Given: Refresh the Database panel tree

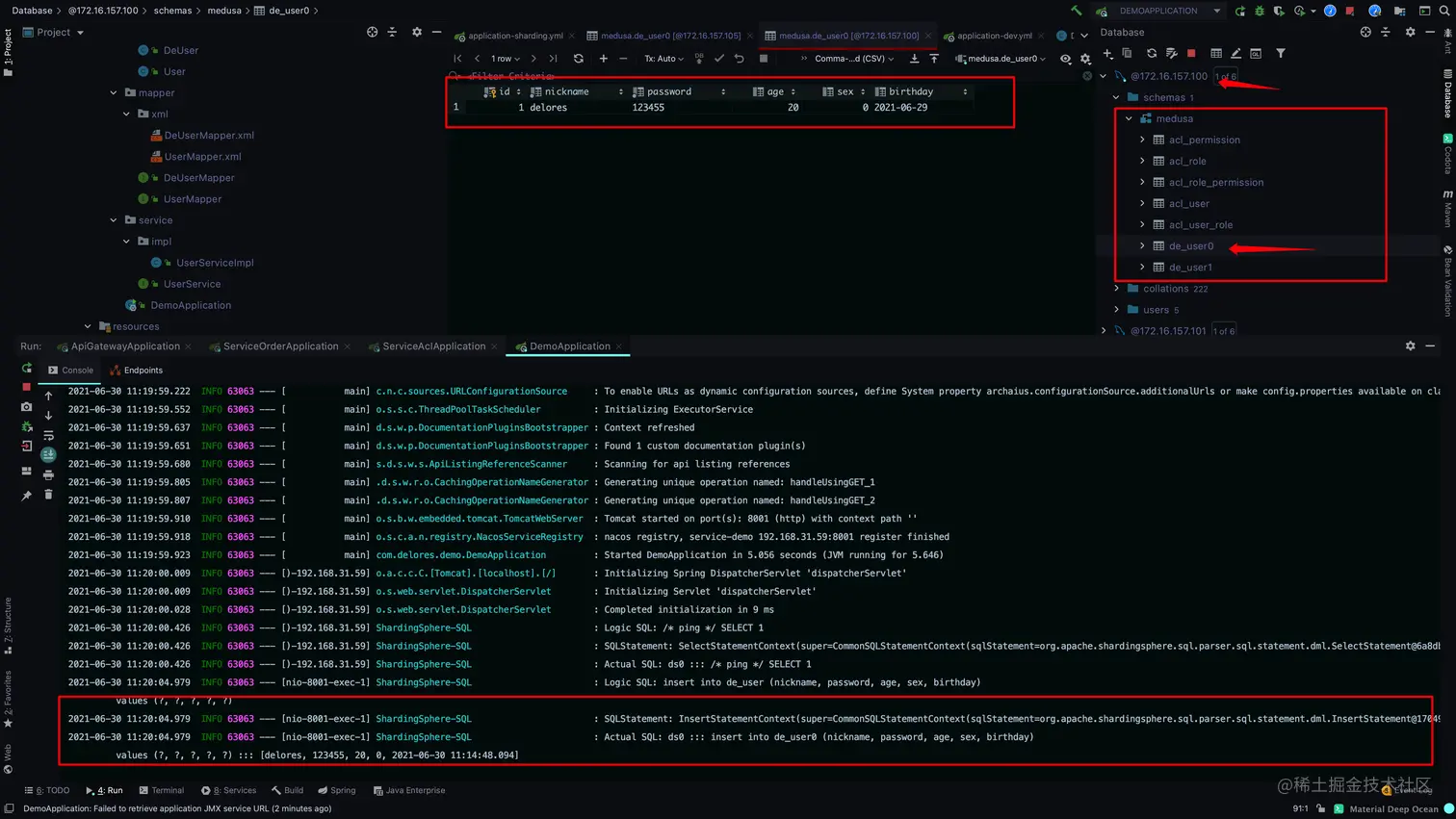Looking at the screenshot, I should point(1152,54).
